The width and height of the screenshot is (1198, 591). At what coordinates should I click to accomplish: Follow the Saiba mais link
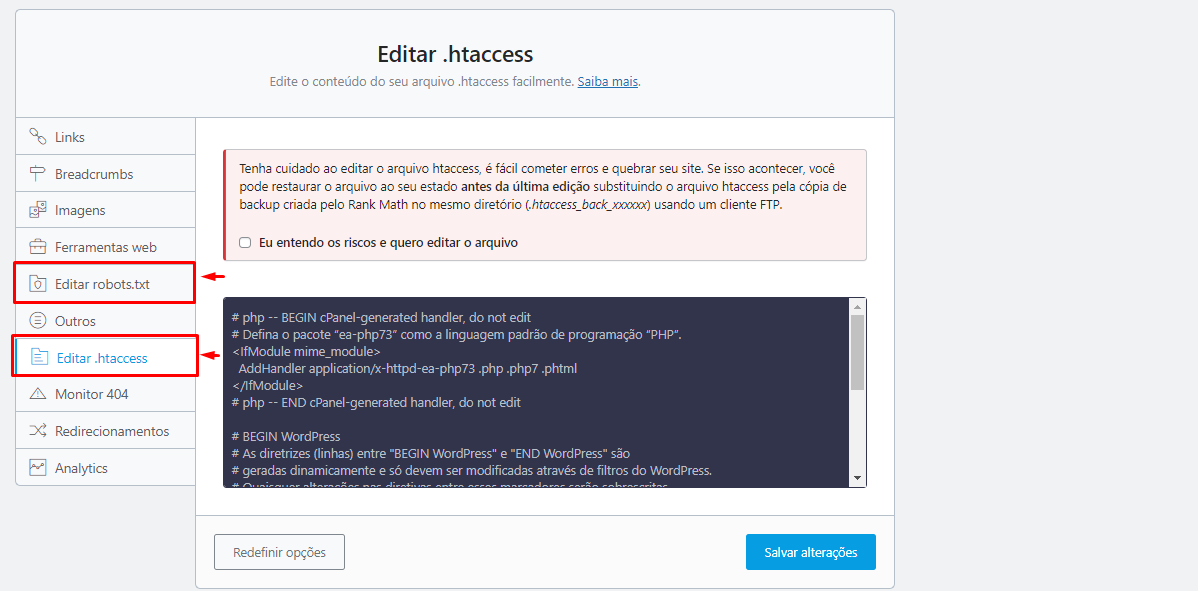point(607,82)
